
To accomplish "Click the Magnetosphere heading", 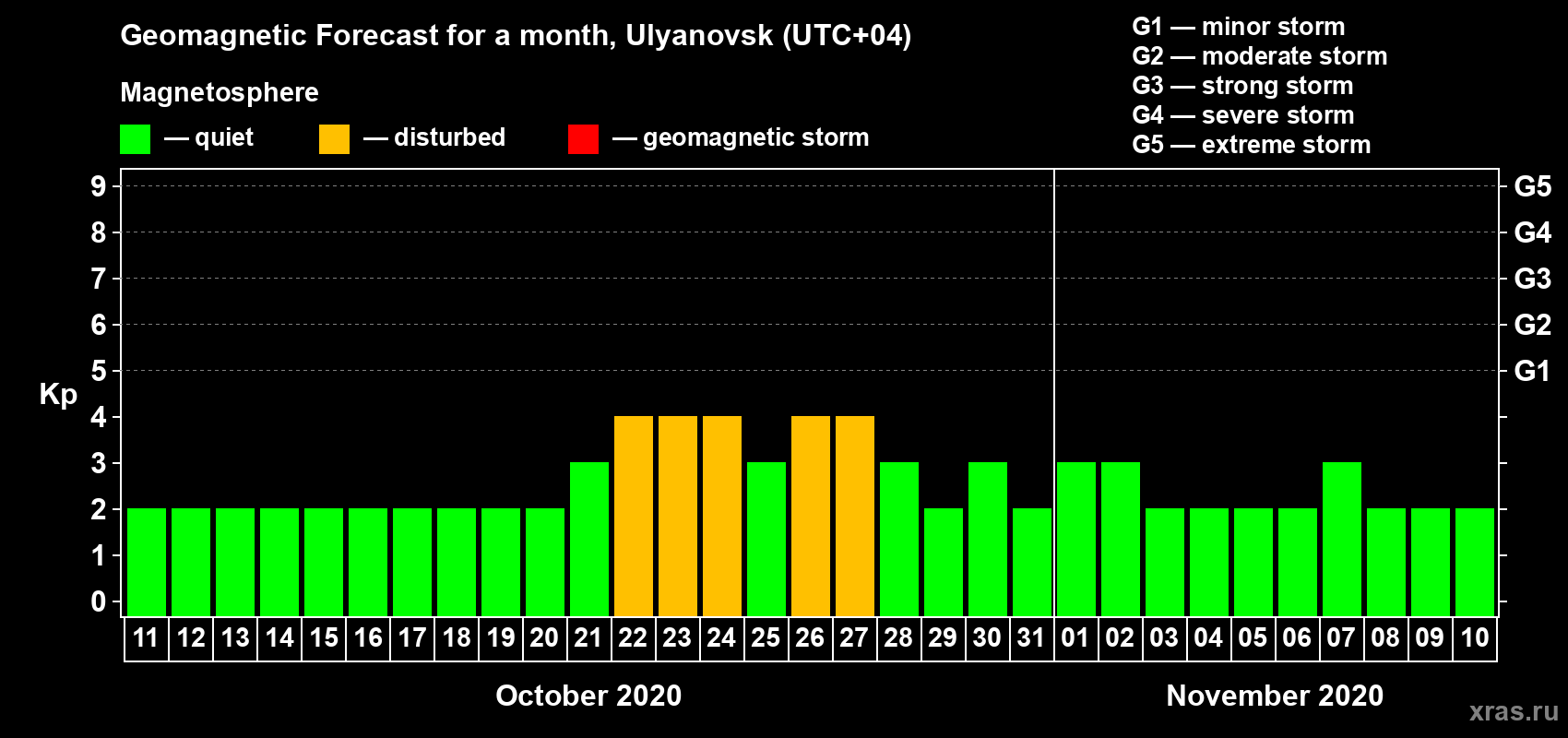I will [220, 92].
